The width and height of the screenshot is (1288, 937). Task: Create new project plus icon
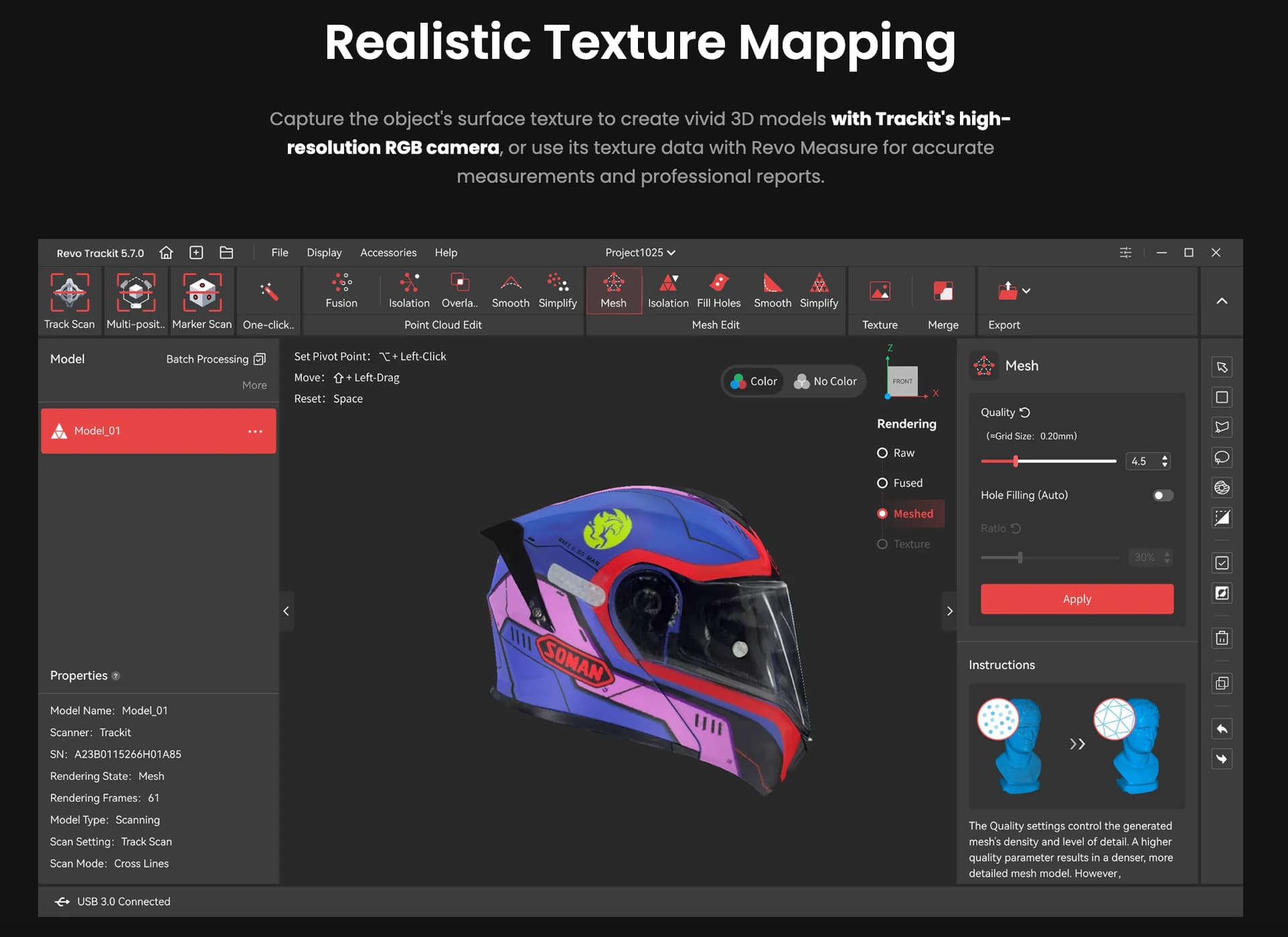point(196,253)
